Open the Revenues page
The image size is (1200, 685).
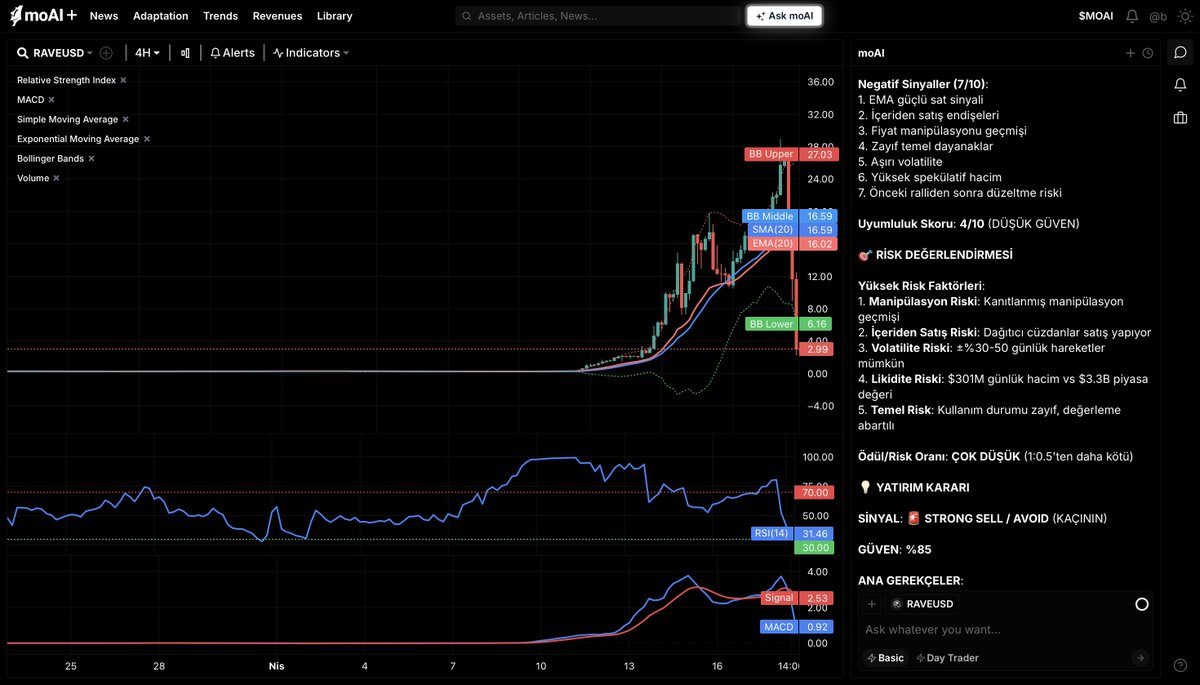(277, 16)
